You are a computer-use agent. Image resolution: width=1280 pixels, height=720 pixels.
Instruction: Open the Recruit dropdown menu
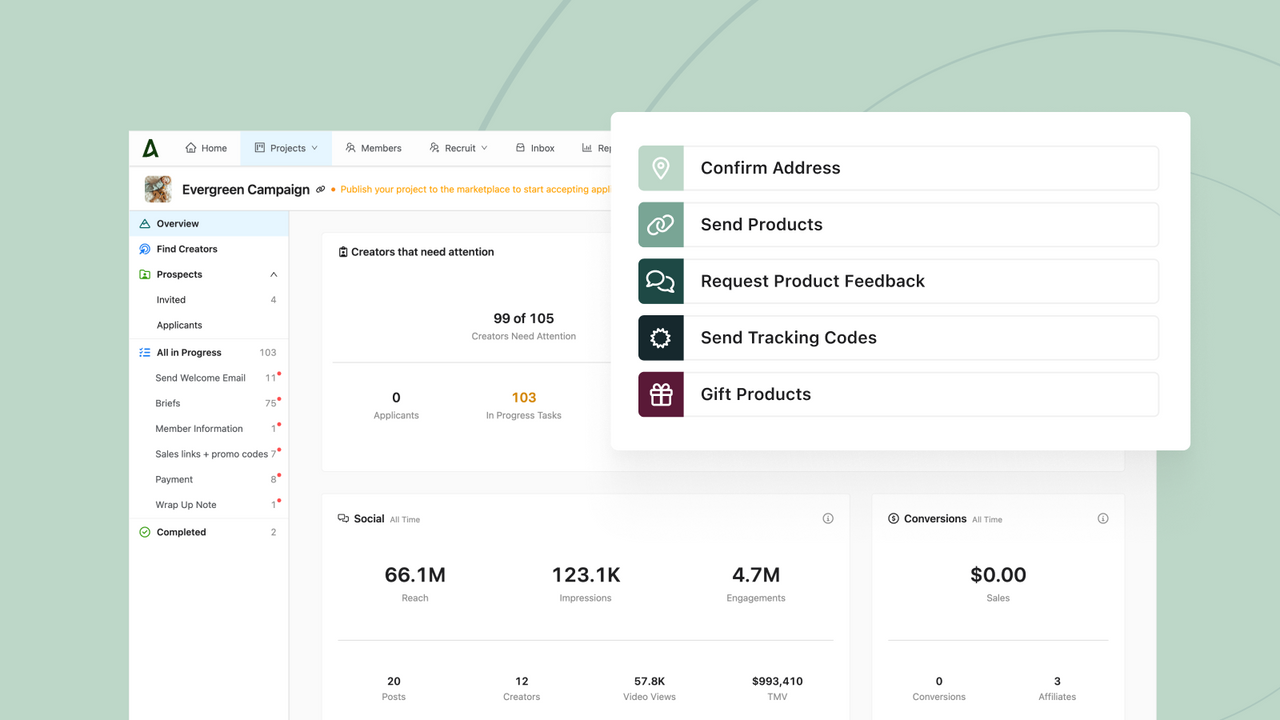point(458,147)
